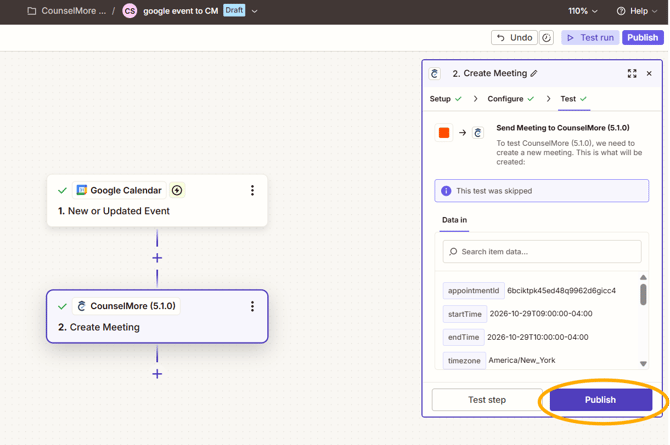670x445 pixels.
Task: Click the Publish button in the step panel
Action: (600, 400)
